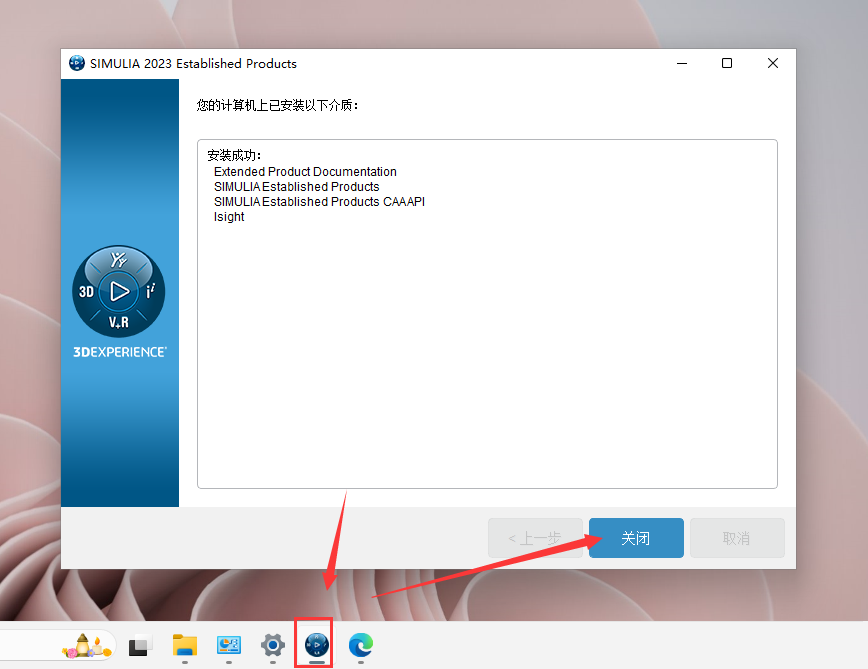Close the SIMULIA installer window
This screenshot has width=868, height=669.
(773, 63)
